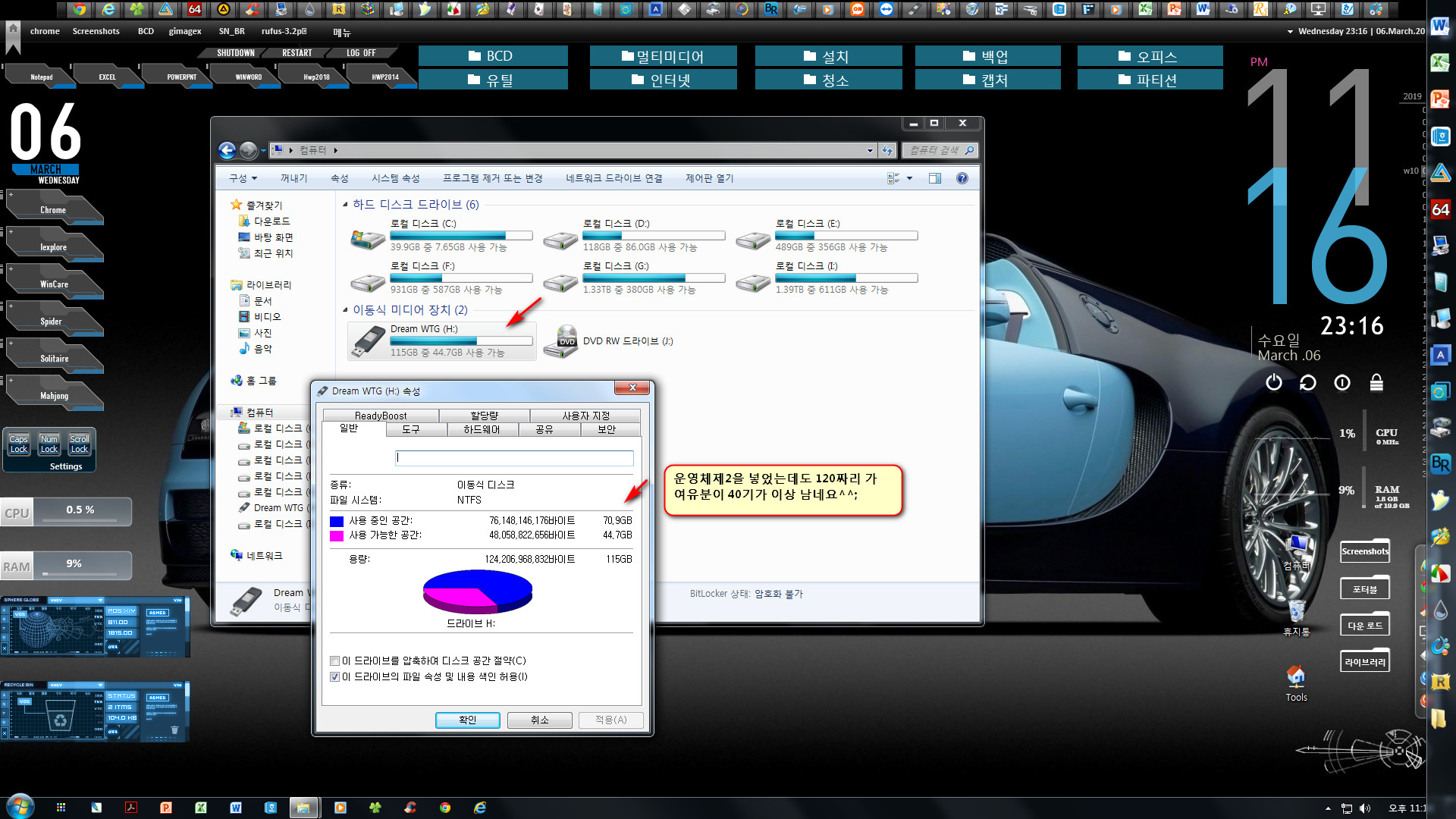Image resolution: width=1456 pixels, height=819 pixels.
Task: Toggle the preview pane icon in Explorer
Action: tap(935, 178)
